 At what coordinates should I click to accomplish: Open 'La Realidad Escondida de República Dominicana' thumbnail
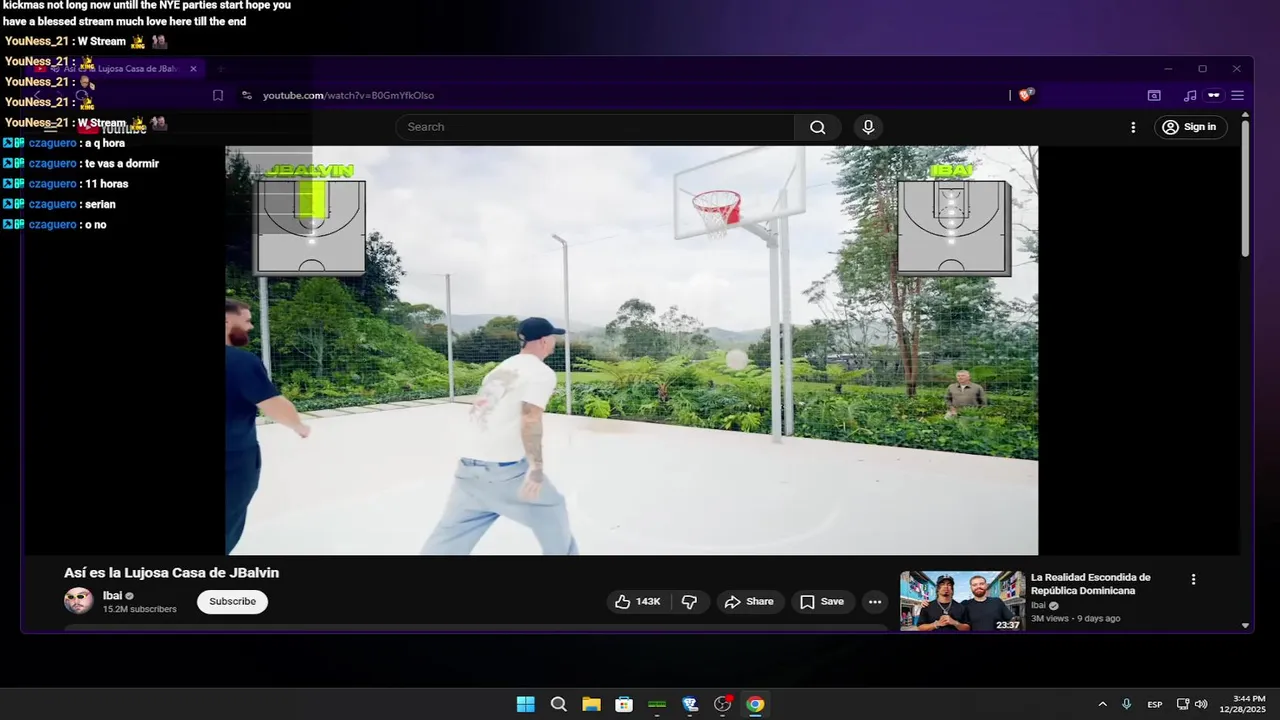click(x=962, y=601)
